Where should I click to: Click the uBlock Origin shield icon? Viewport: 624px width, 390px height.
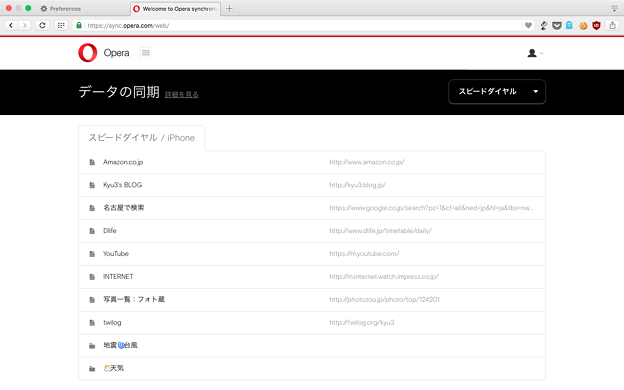click(596, 25)
